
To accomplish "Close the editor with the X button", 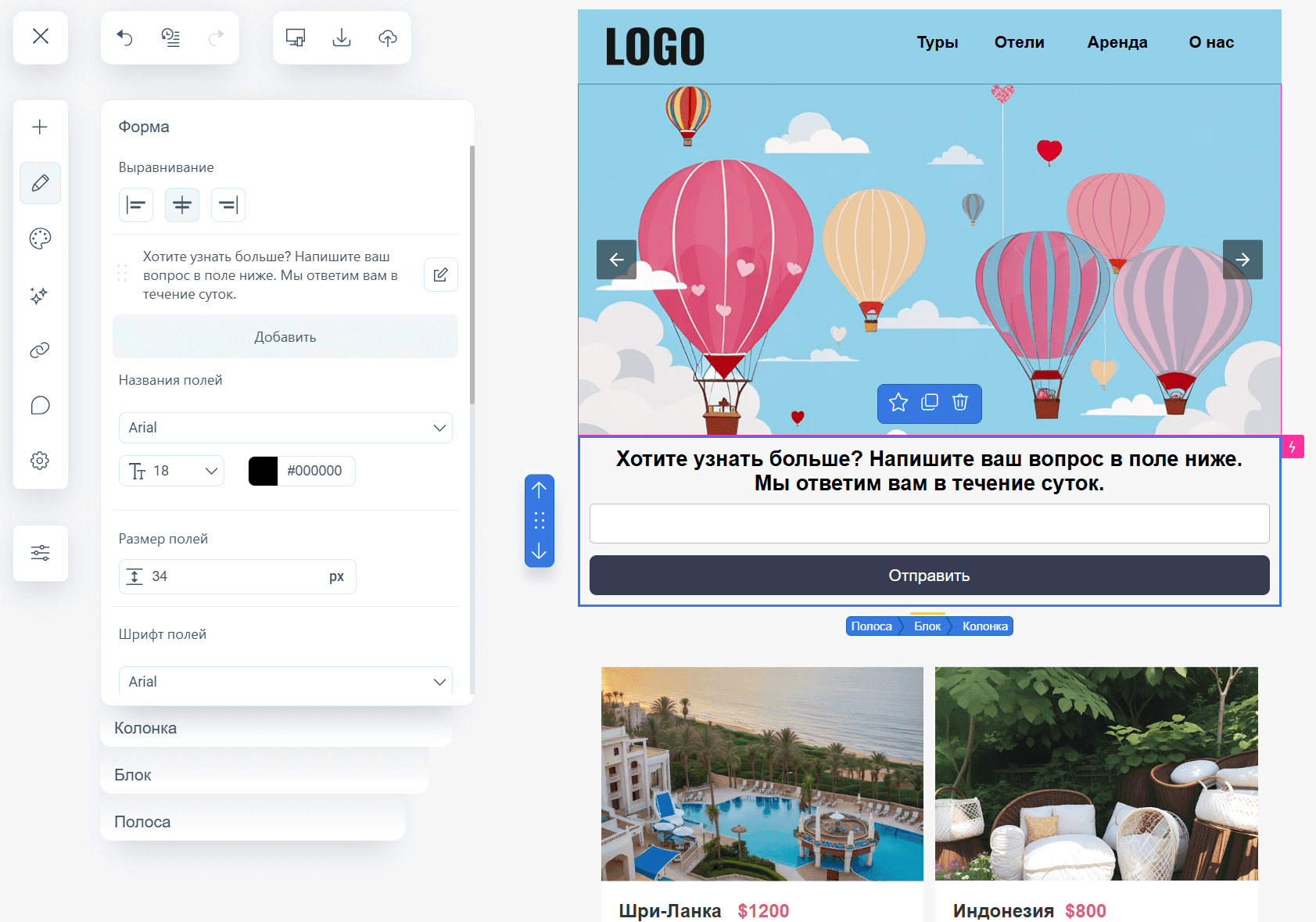I will (x=41, y=37).
